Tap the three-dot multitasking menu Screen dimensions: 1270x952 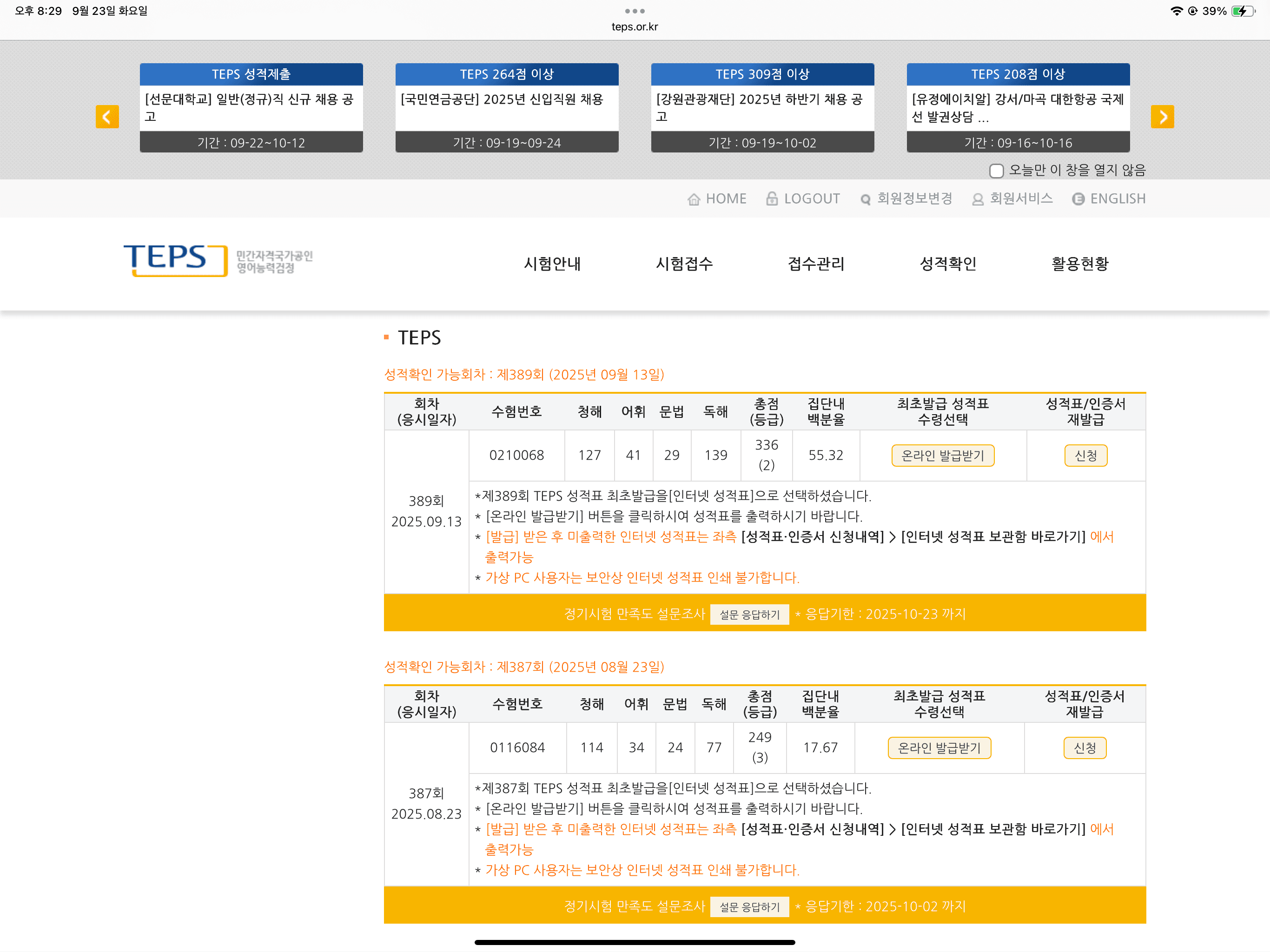tap(635, 11)
